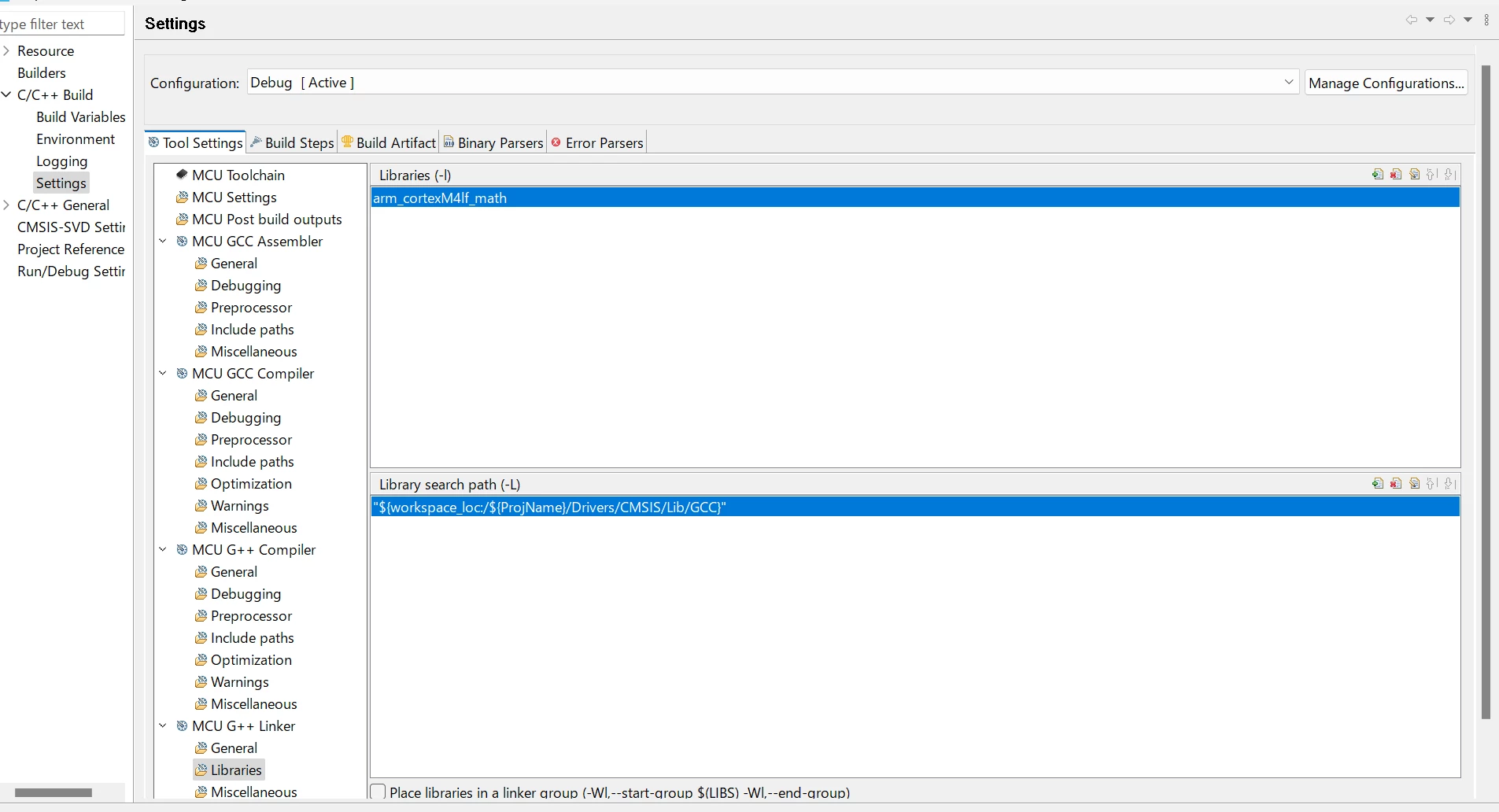Select MCU Settings in the tool tree
This screenshot has height=812, width=1499.
tap(234, 197)
